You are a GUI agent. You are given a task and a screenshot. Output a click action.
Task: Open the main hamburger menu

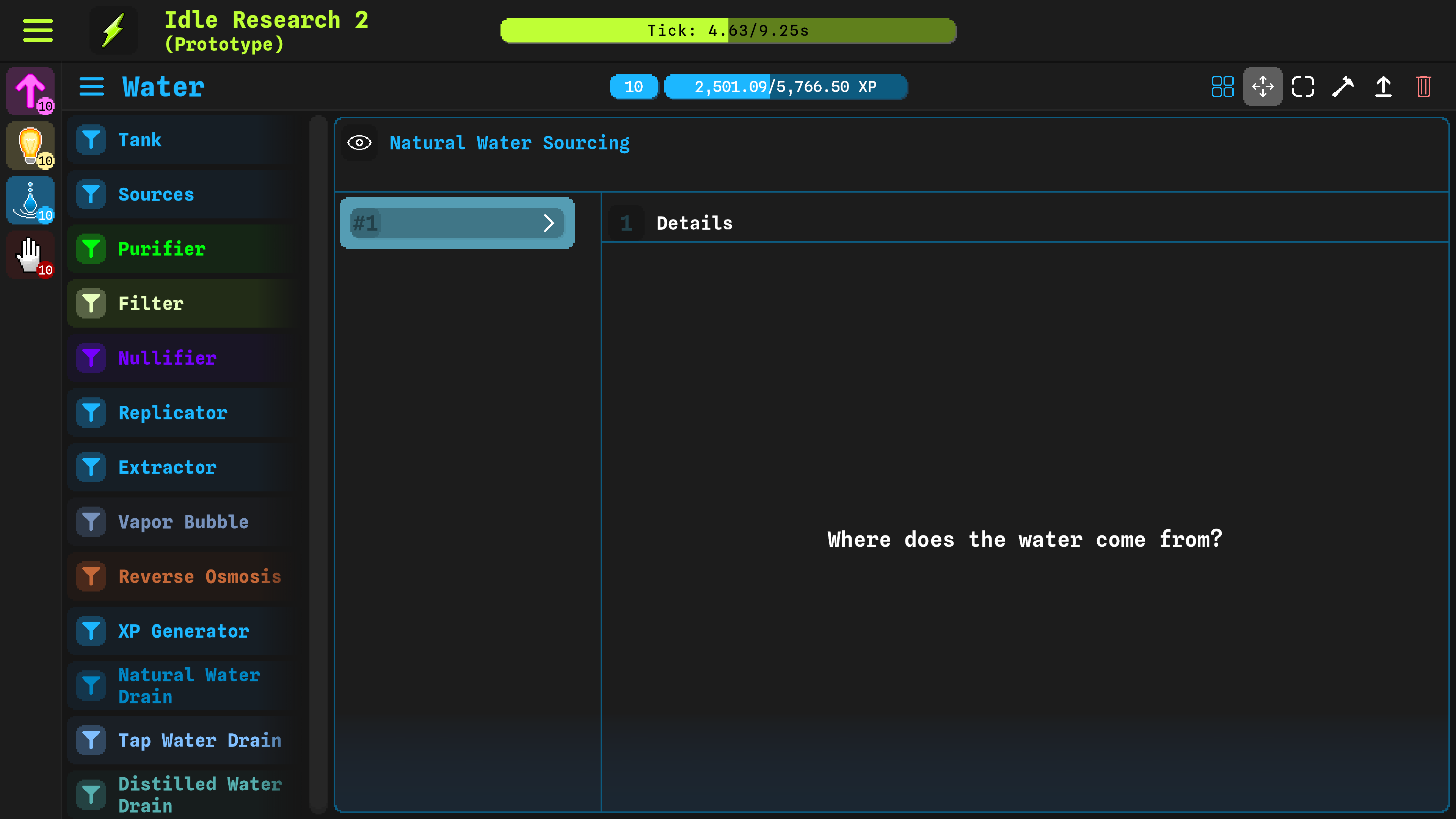(38, 30)
